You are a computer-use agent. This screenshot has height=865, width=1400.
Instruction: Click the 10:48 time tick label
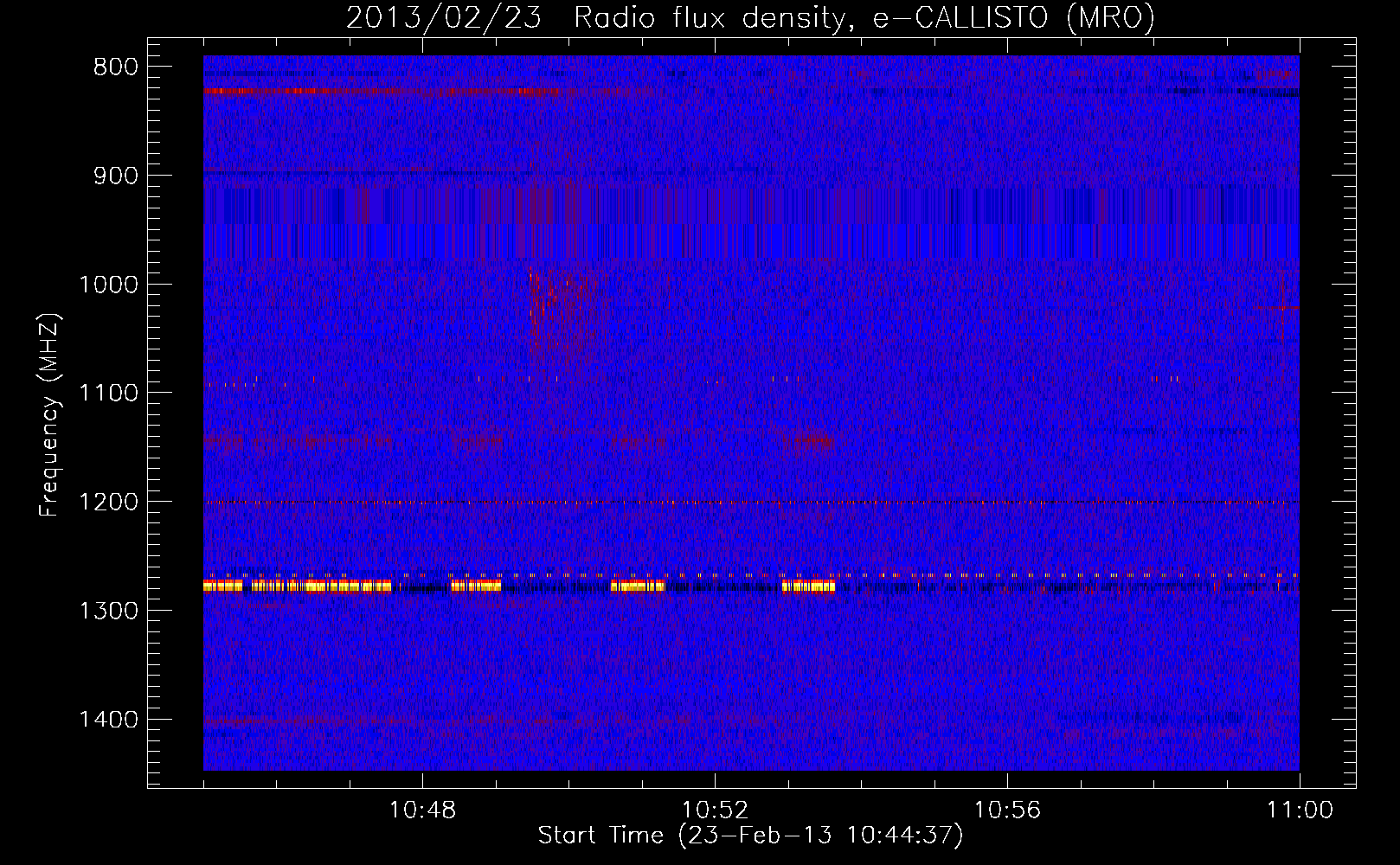coord(422,811)
